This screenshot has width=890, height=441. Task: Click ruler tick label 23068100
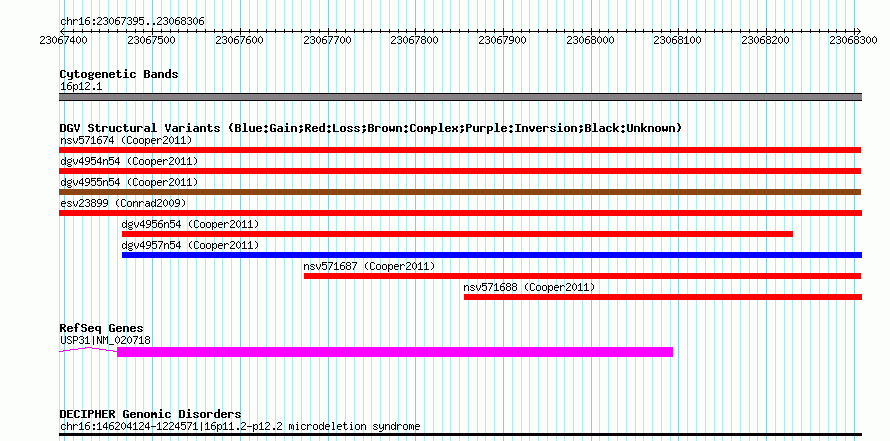coord(678,40)
